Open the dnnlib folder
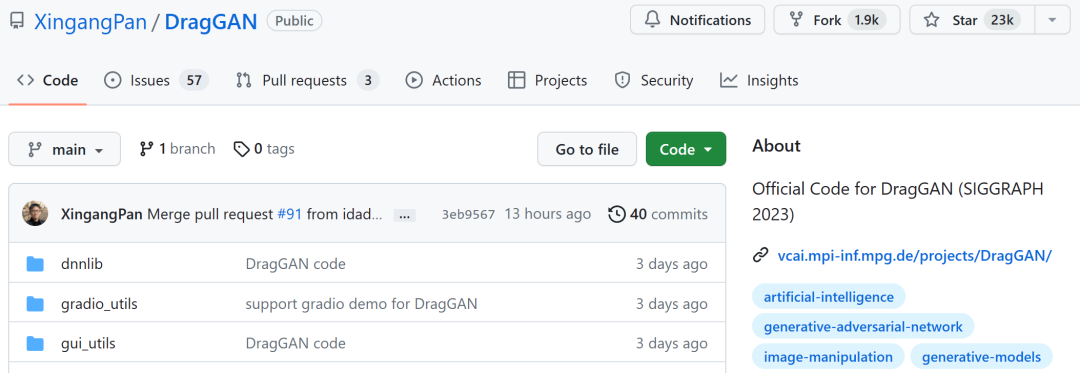The image size is (1080, 373). pyautogui.click(x=82, y=264)
